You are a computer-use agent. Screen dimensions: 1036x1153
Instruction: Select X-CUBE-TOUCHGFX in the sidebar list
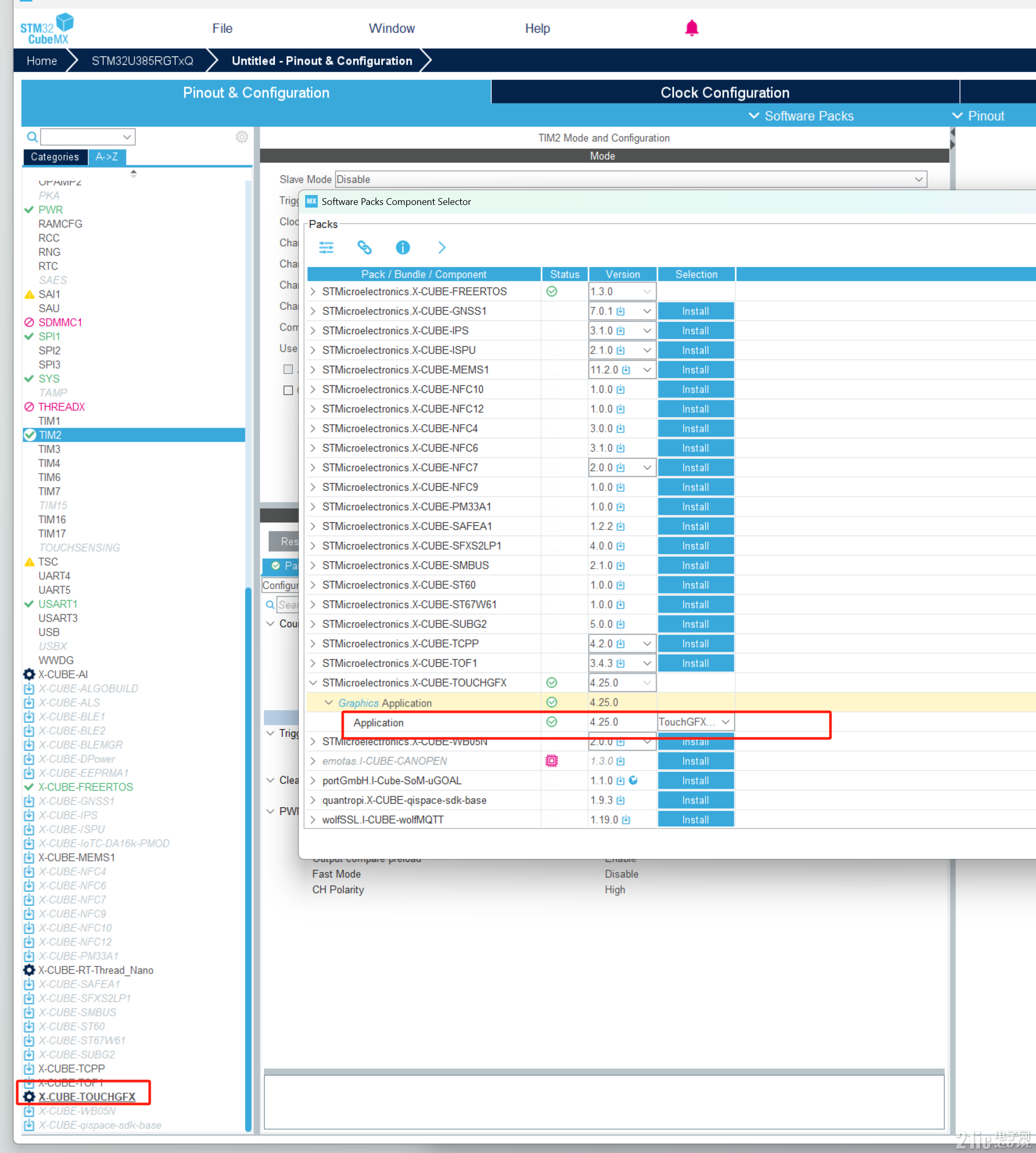[87, 1096]
